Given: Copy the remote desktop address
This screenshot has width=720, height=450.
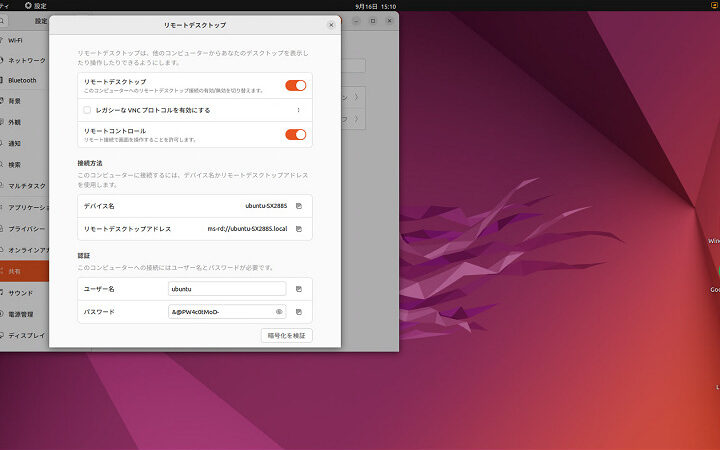Looking at the screenshot, I should pos(298,229).
